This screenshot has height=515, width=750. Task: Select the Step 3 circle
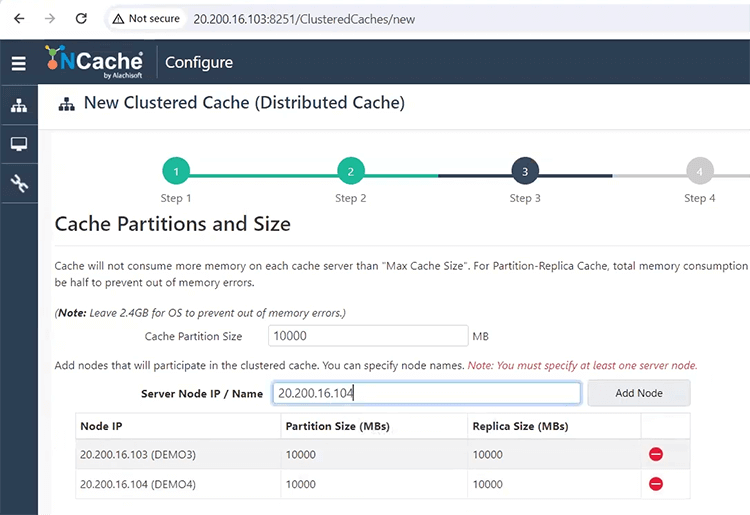coord(525,171)
